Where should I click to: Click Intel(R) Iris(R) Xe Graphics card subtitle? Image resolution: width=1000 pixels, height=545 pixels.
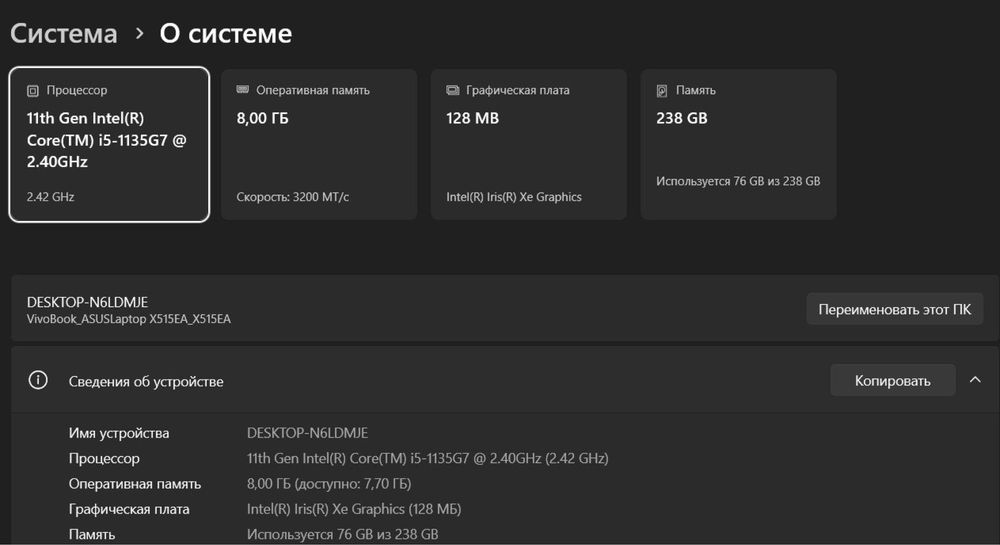point(514,197)
